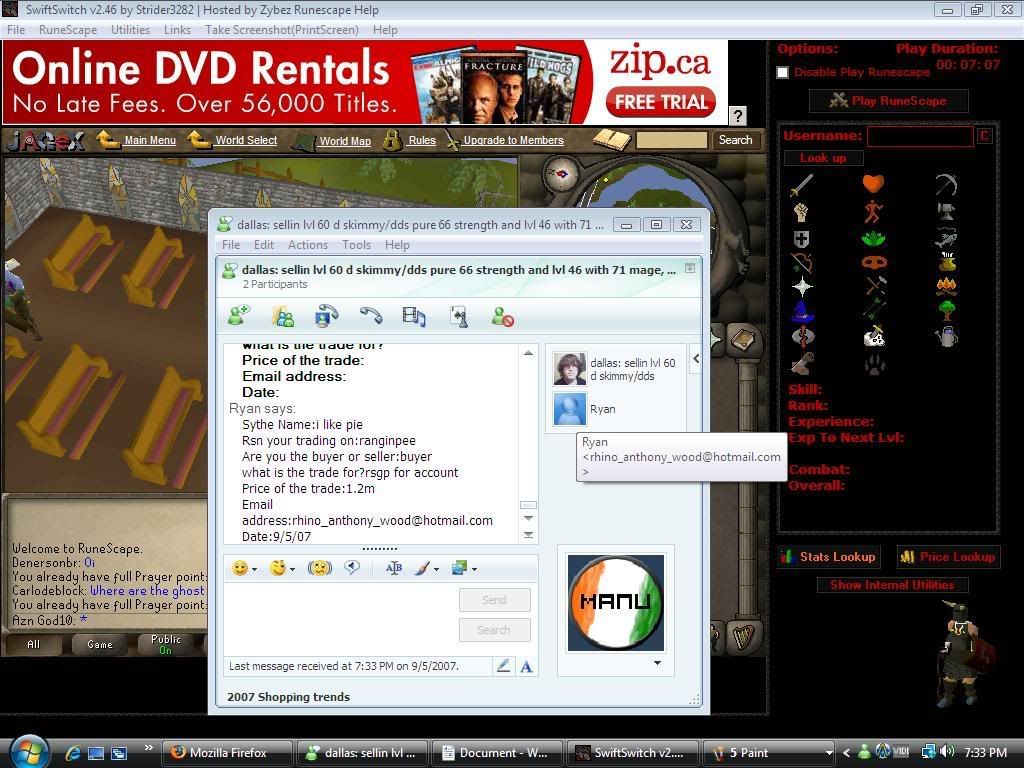Open display picture options dropdown arrow
Viewport: 1024px width, 768px height.
(x=658, y=663)
